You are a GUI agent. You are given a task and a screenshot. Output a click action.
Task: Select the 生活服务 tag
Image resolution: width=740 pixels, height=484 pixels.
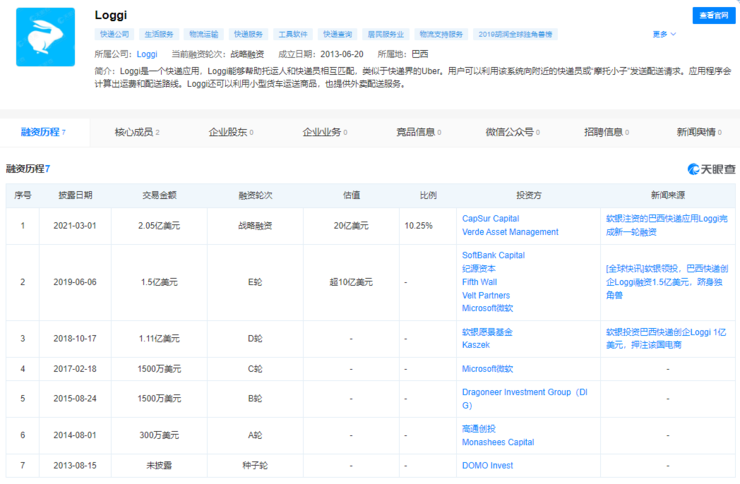[x=159, y=34]
